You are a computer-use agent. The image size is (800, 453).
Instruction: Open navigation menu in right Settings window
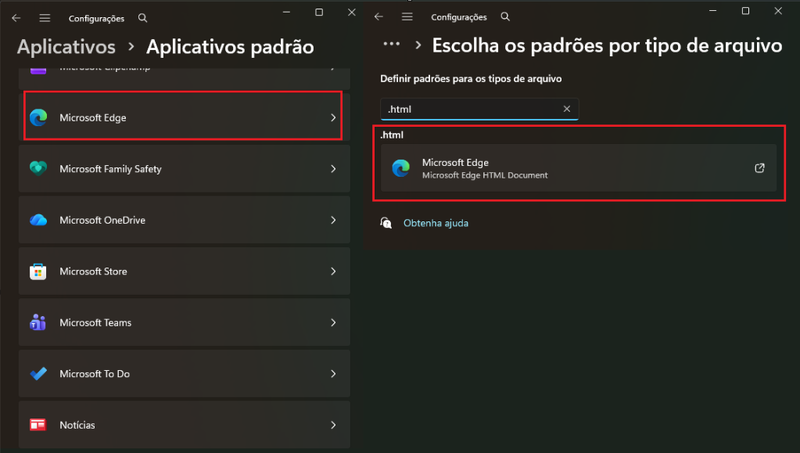click(407, 17)
